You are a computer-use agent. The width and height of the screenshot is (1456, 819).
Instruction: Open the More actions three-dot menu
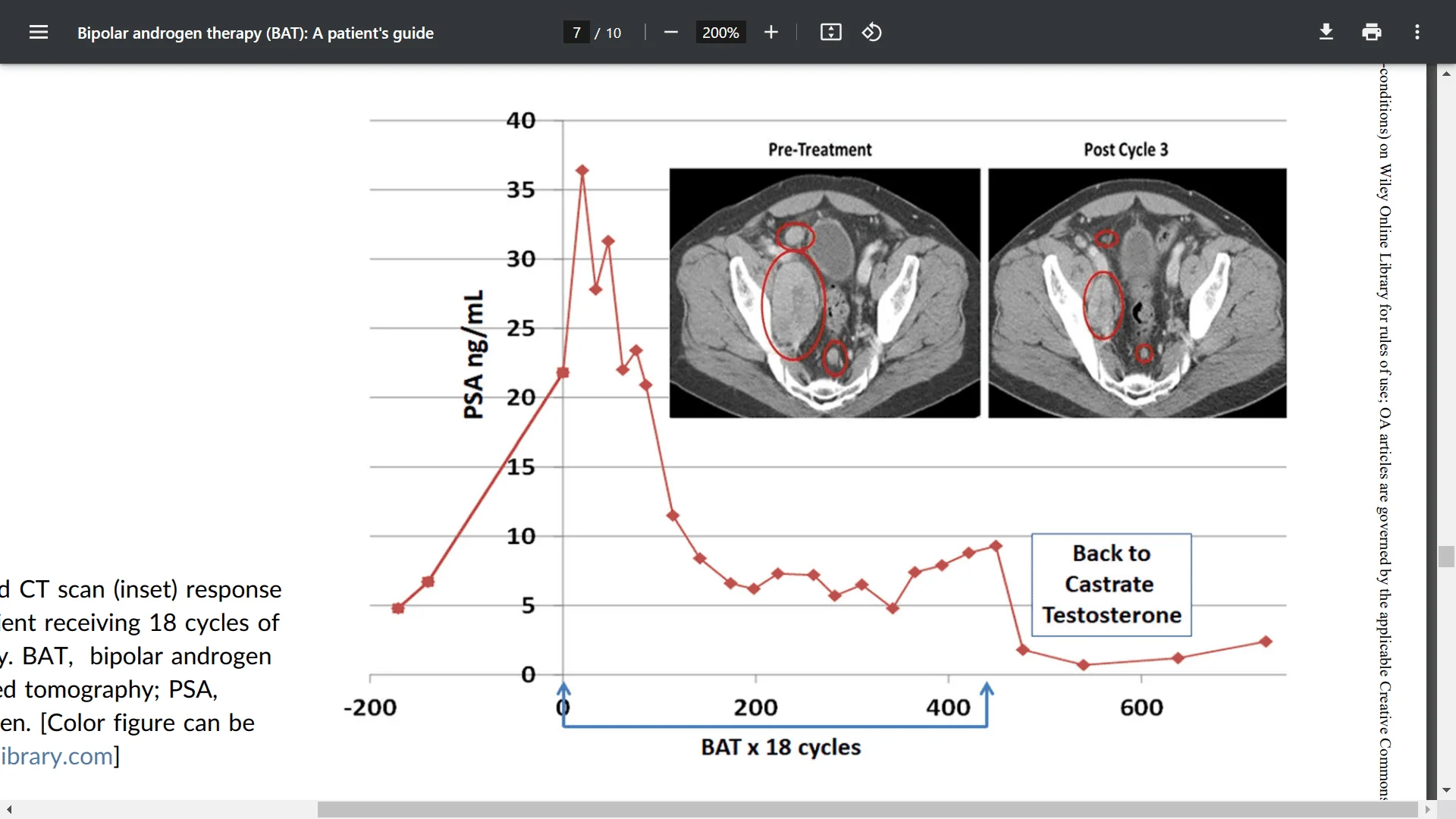pyautogui.click(x=1417, y=33)
